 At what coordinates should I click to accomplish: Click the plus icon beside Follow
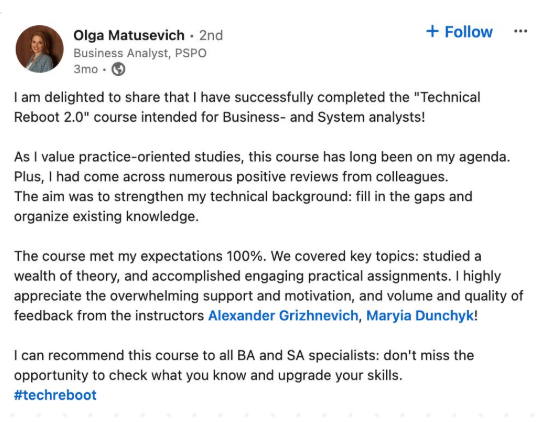(432, 31)
